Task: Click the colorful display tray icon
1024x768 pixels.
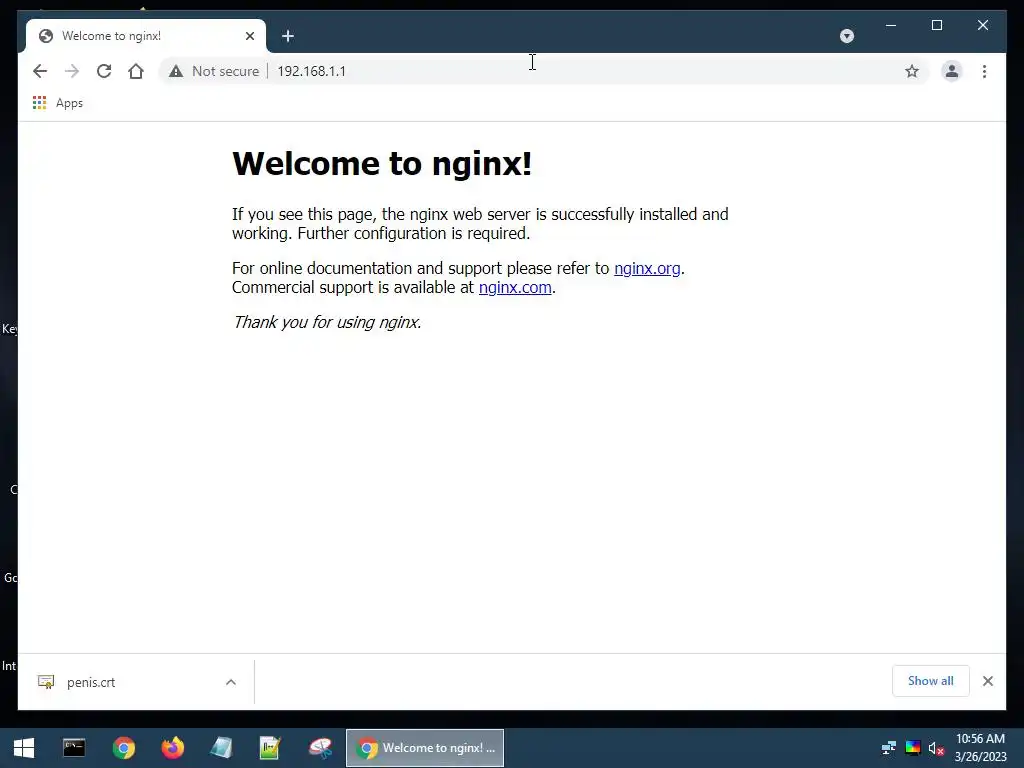Action: 913,748
